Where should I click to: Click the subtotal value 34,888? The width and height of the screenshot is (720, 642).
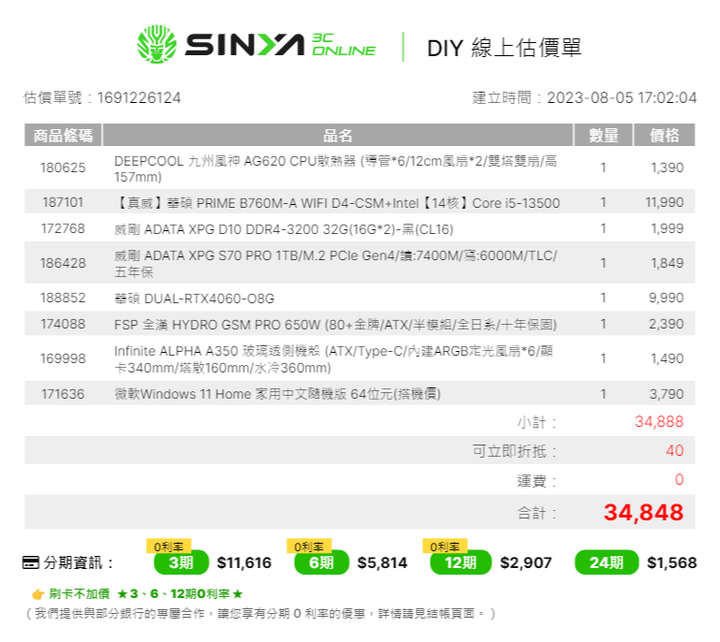[x=659, y=422]
